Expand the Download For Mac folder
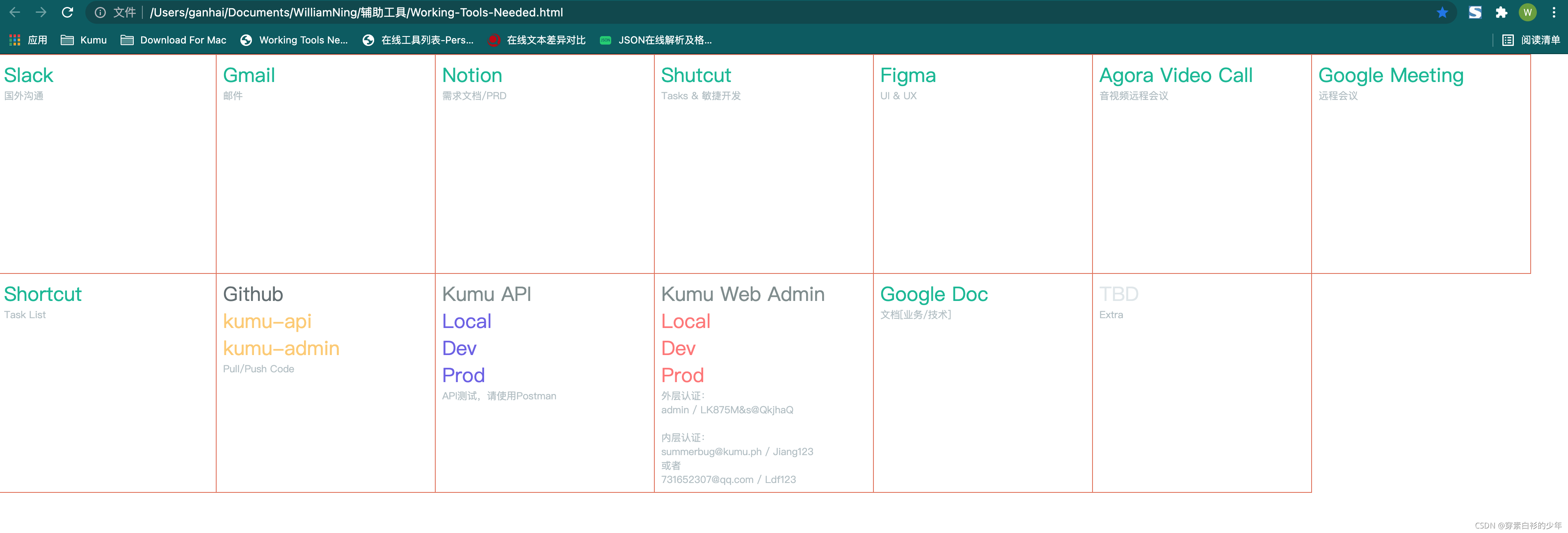 point(174,40)
